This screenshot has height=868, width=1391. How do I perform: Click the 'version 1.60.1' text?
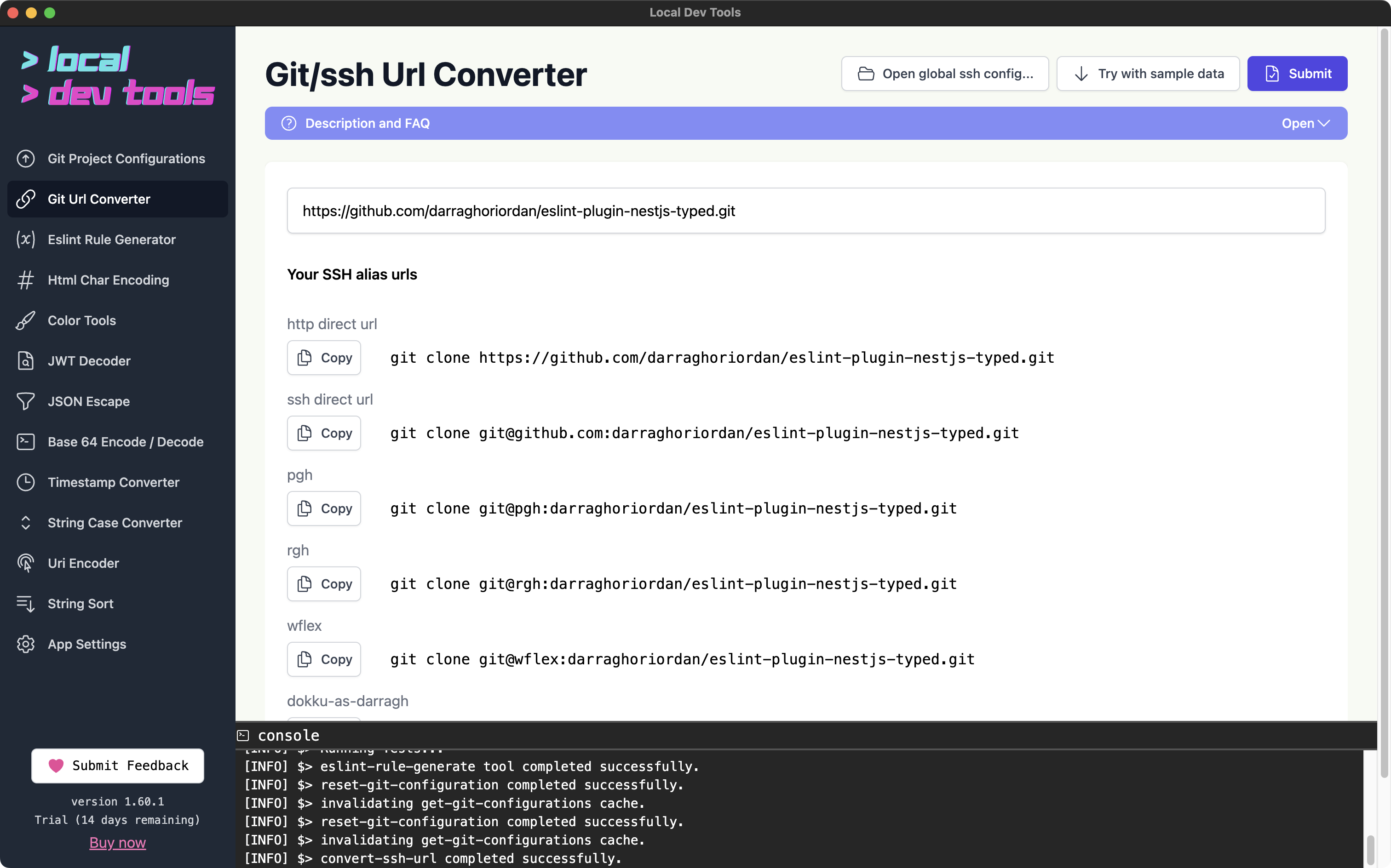tap(118, 801)
